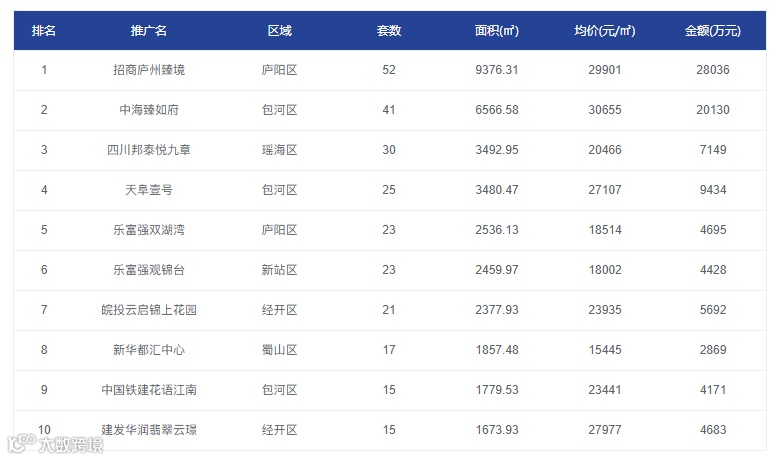Click the 推广名 column header
This screenshot has height=460, width=781.
148,31
